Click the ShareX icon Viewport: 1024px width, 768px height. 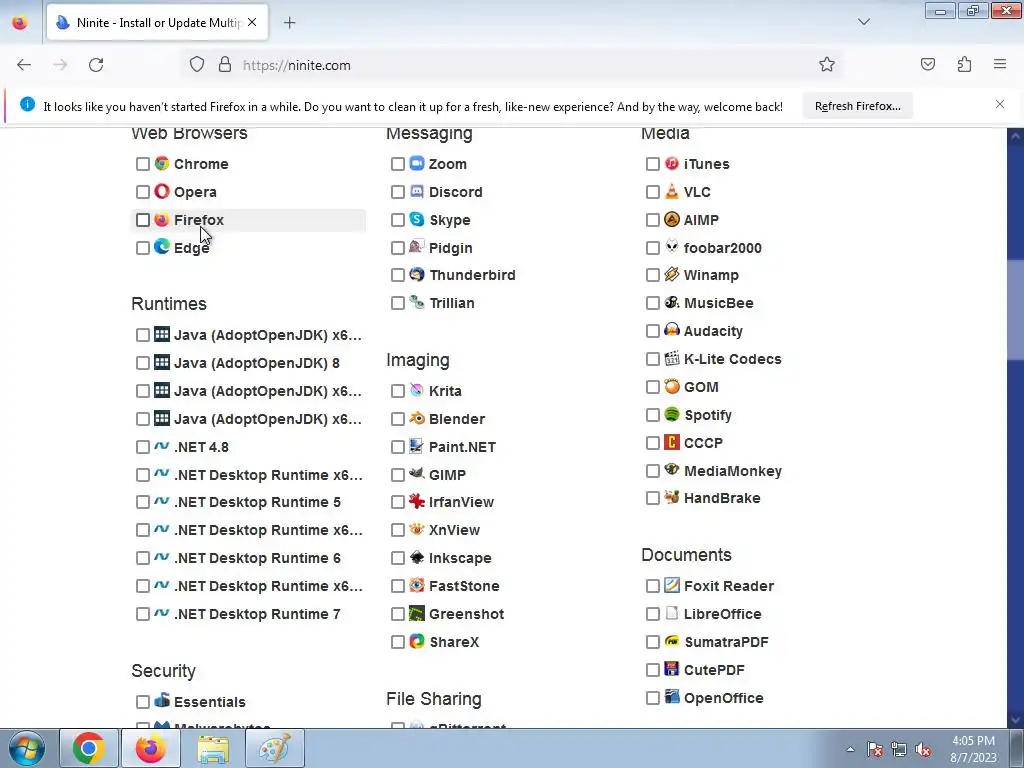tap(417, 641)
